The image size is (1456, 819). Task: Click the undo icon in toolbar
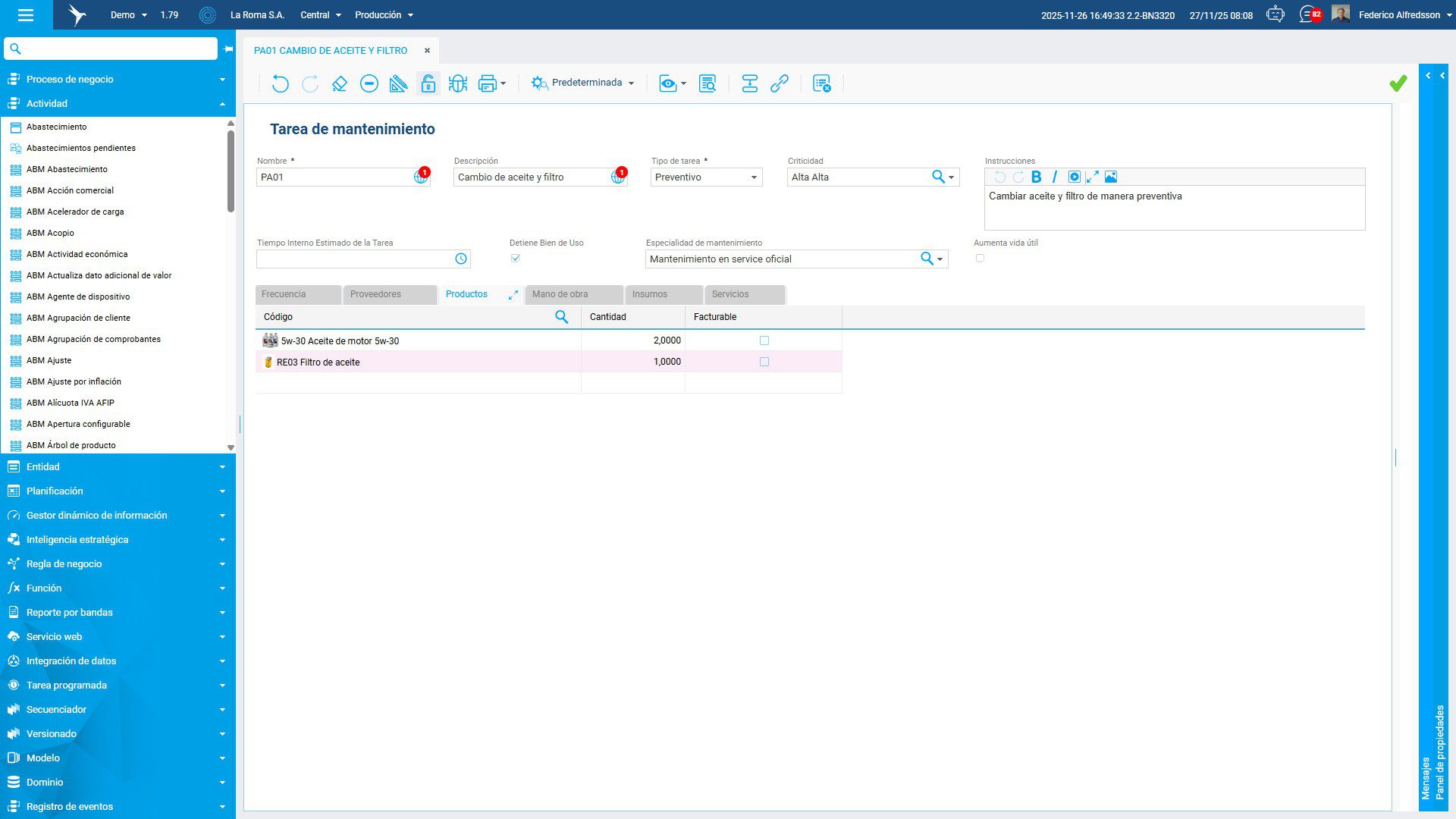280,83
